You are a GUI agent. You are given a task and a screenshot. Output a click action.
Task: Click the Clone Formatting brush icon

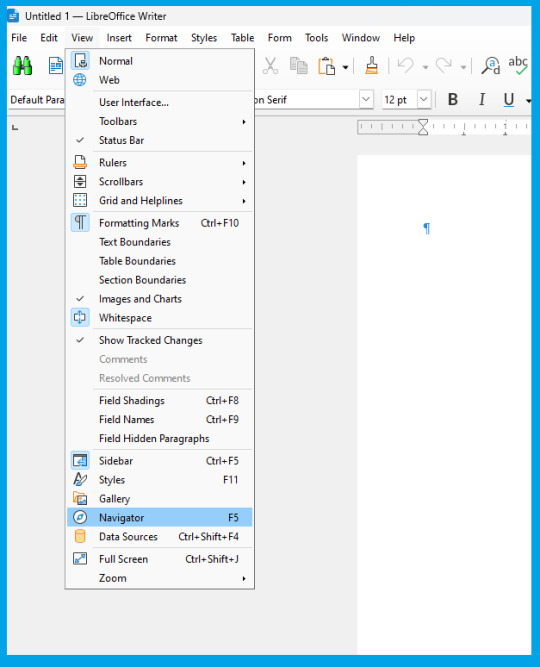[x=371, y=66]
